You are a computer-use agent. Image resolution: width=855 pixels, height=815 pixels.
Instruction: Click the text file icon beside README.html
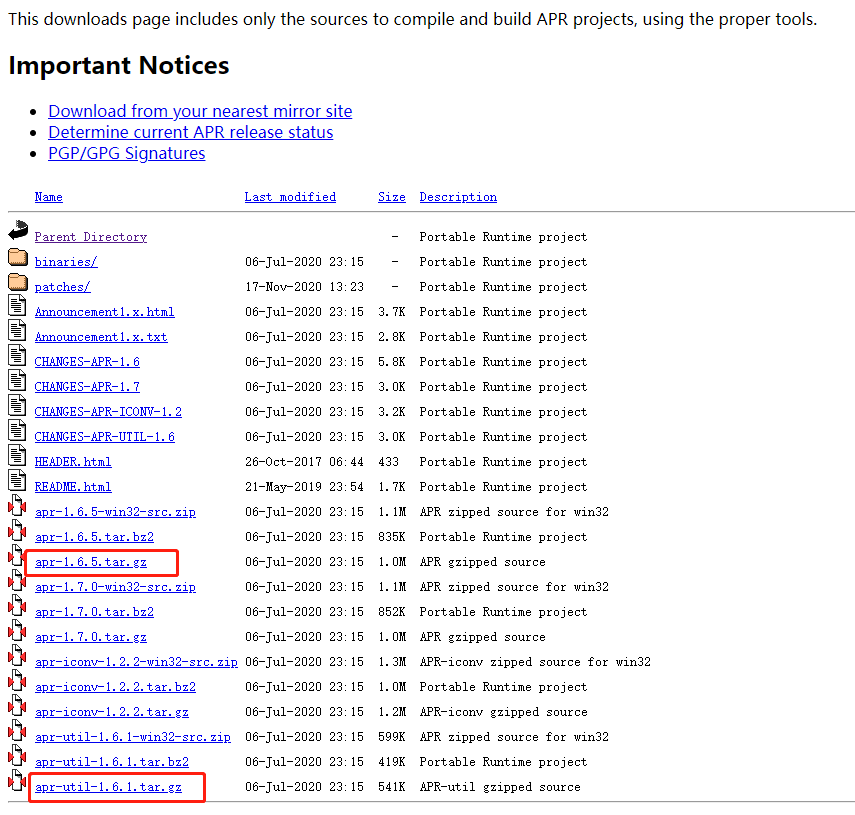click(17, 480)
